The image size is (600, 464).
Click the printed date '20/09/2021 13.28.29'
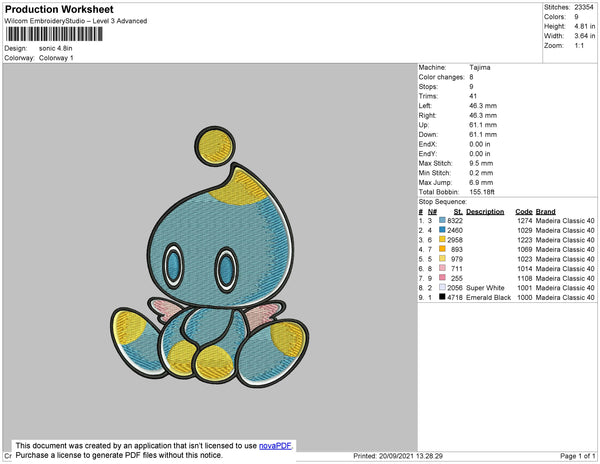[411, 456]
